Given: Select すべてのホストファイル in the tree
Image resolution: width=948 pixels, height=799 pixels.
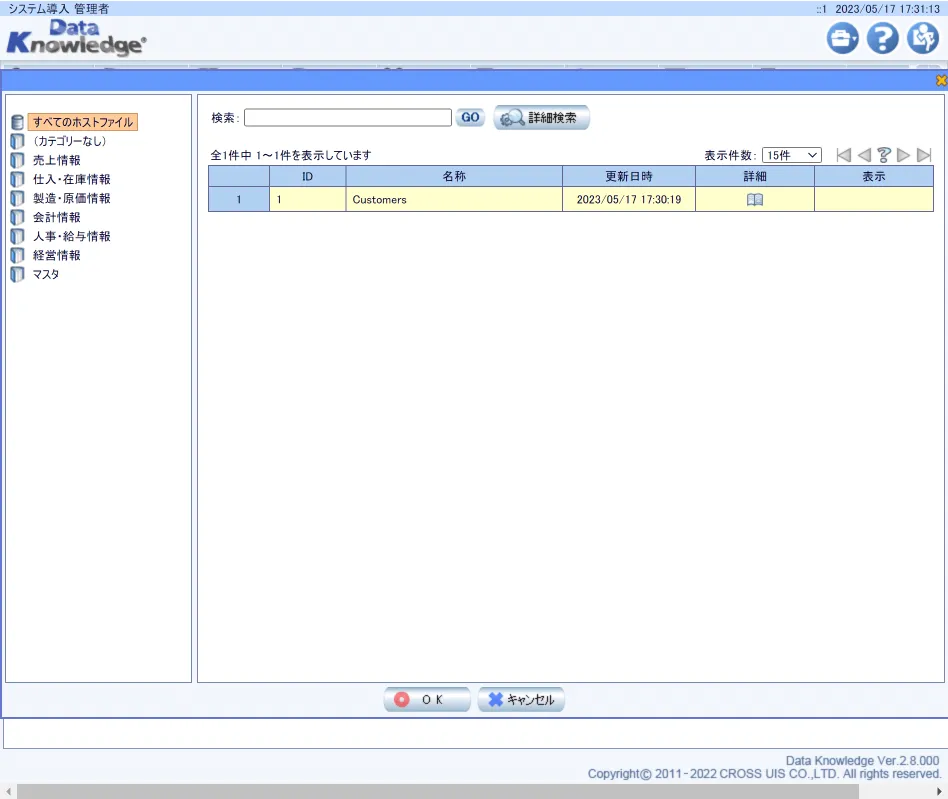Looking at the screenshot, I should click(x=82, y=122).
